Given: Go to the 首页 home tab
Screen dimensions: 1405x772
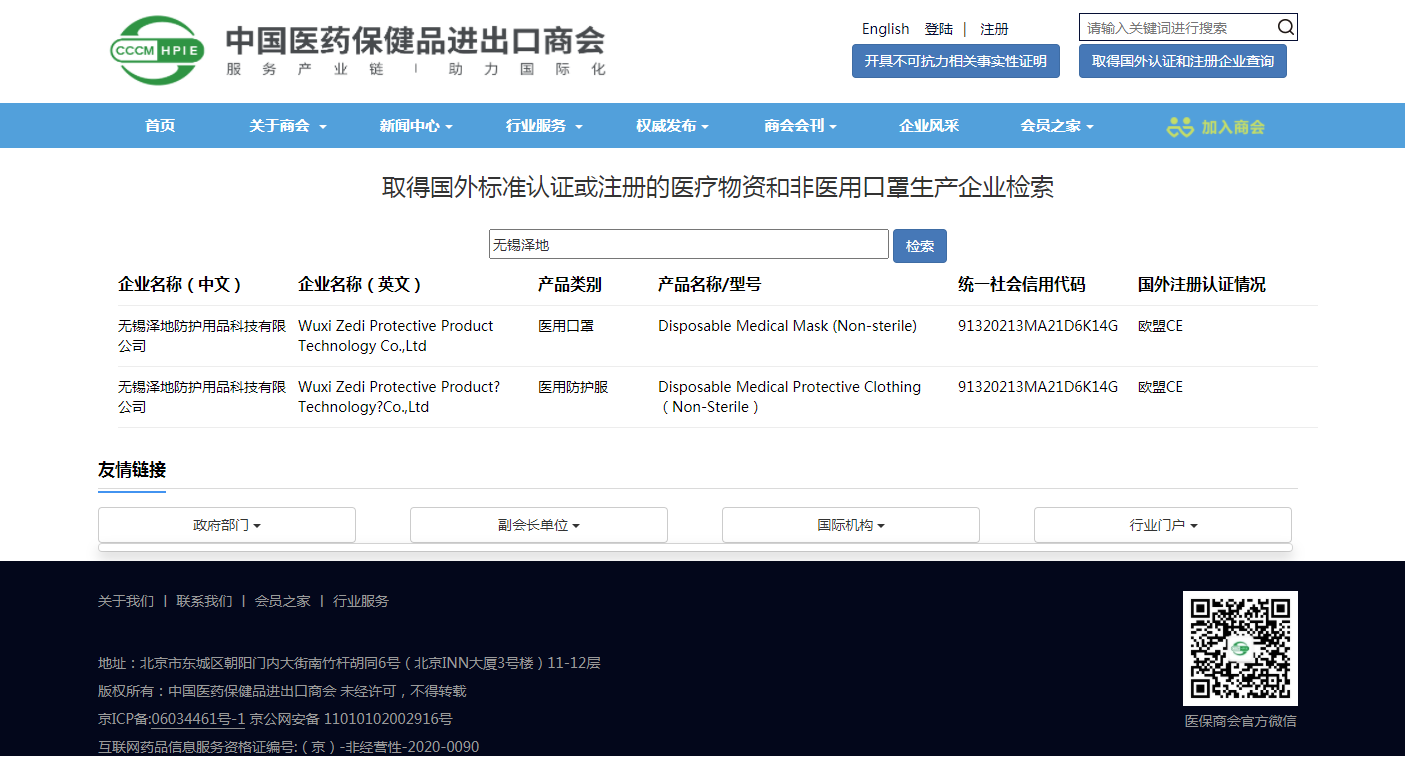Looking at the screenshot, I should coord(160,126).
